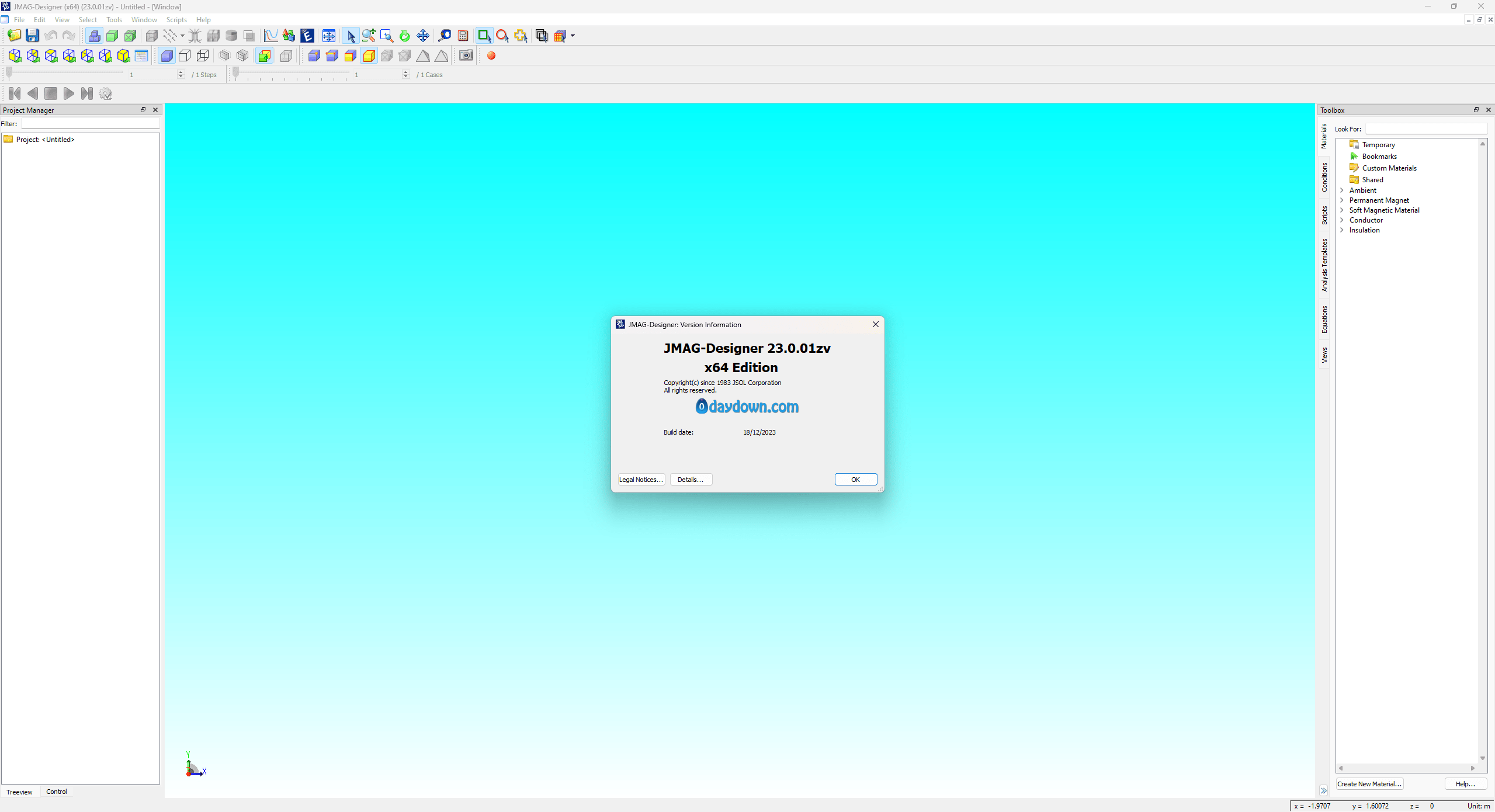Viewport: 1495px width, 812px height.
Task: Expand the Conductor material category
Action: pos(1342,220)
